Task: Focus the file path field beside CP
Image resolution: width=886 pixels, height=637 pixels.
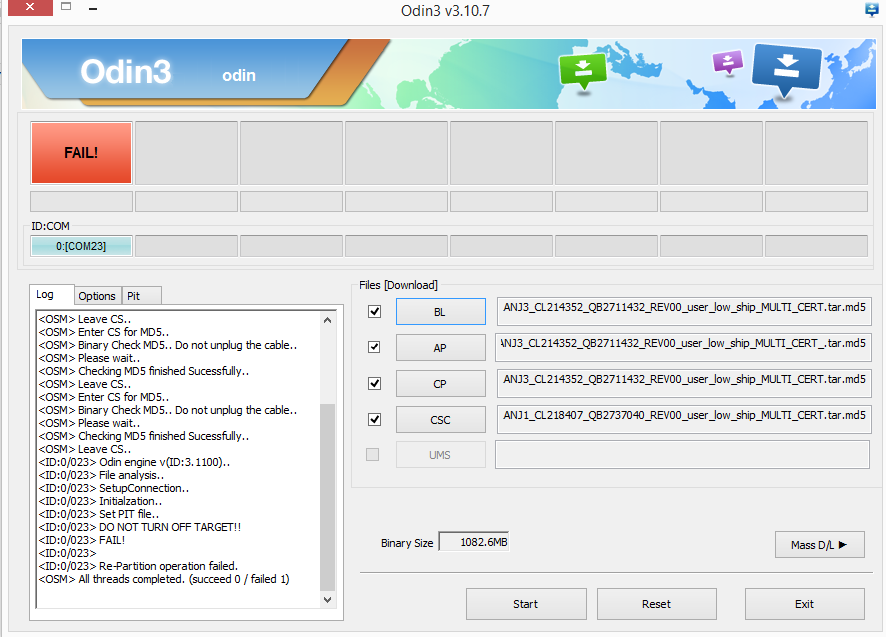Action: pyautogui.click(x=684, y=383)
